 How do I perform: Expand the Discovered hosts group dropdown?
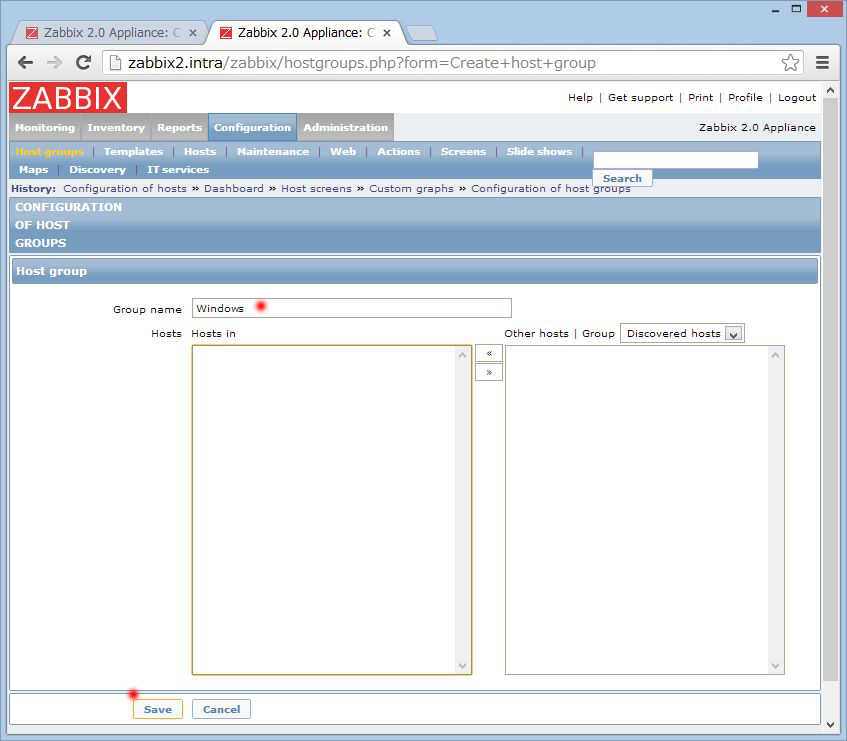(683, 333)
